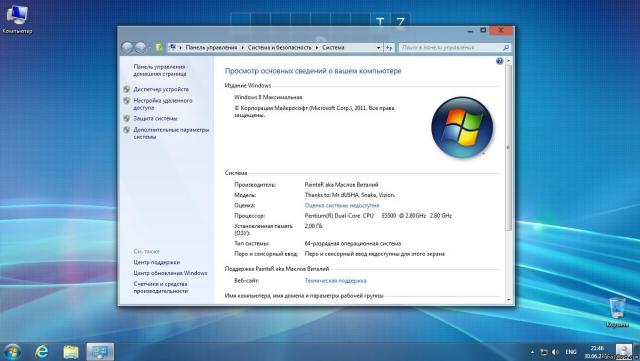This screenshot has height=361, width=640.
Task: Click the refresh button beside address bar
Action: click(389, 48)
